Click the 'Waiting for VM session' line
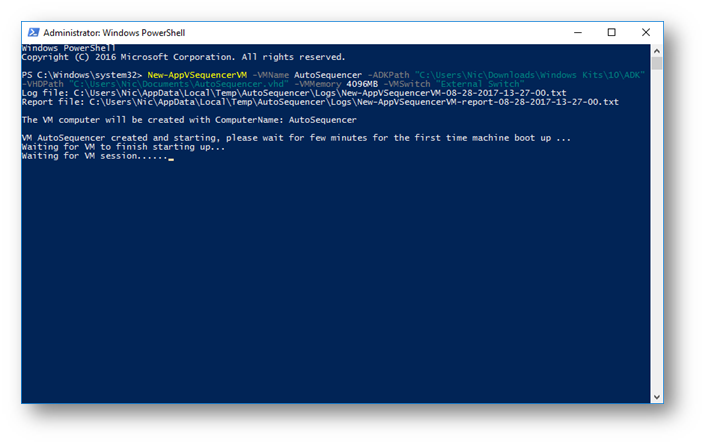The height and width of the screenshot is (446, 706). (95, 156)
